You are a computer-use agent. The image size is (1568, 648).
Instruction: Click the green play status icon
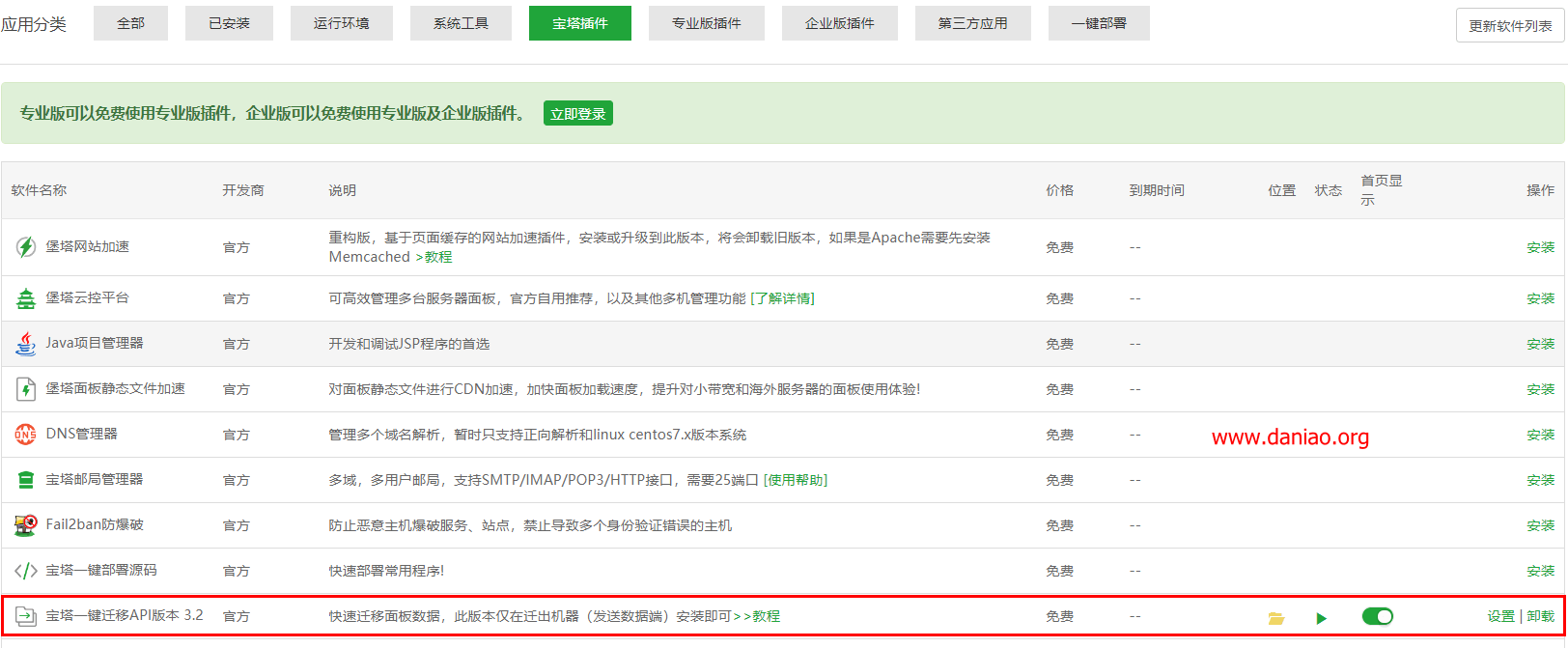tap(1322, 618)
